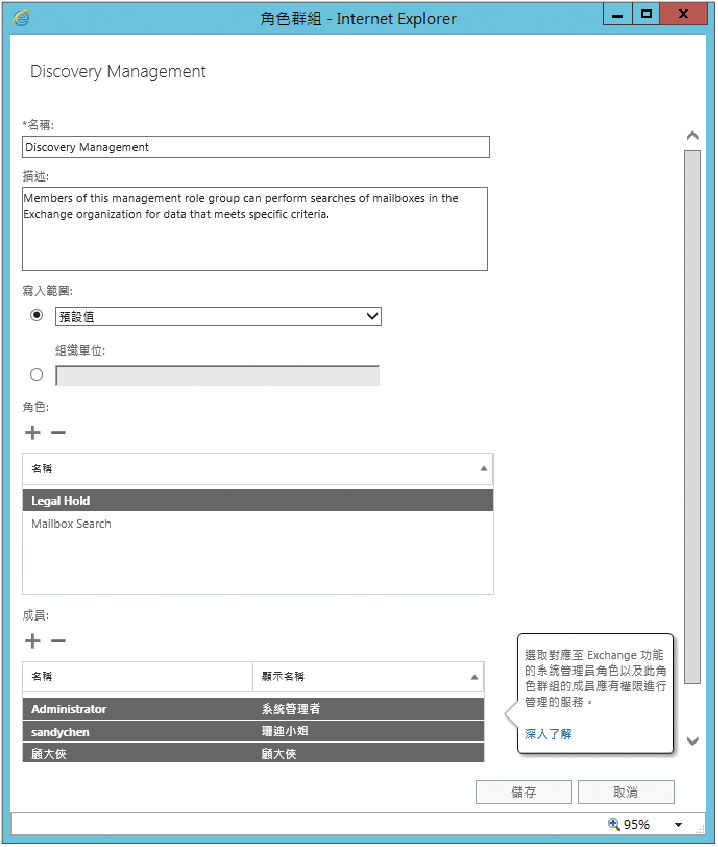Image resolution: width=718 pixels, height=847 pixels.
Task: Add a member with plus icon under 成員
Action: (32, 641)
